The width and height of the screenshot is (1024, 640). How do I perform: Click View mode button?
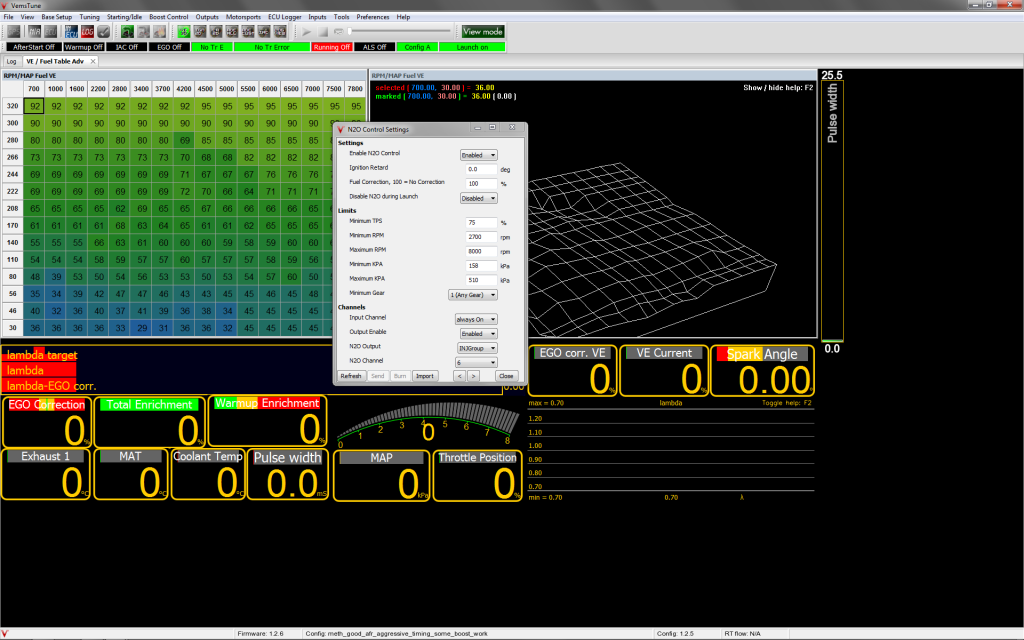[x=483, y=32]
